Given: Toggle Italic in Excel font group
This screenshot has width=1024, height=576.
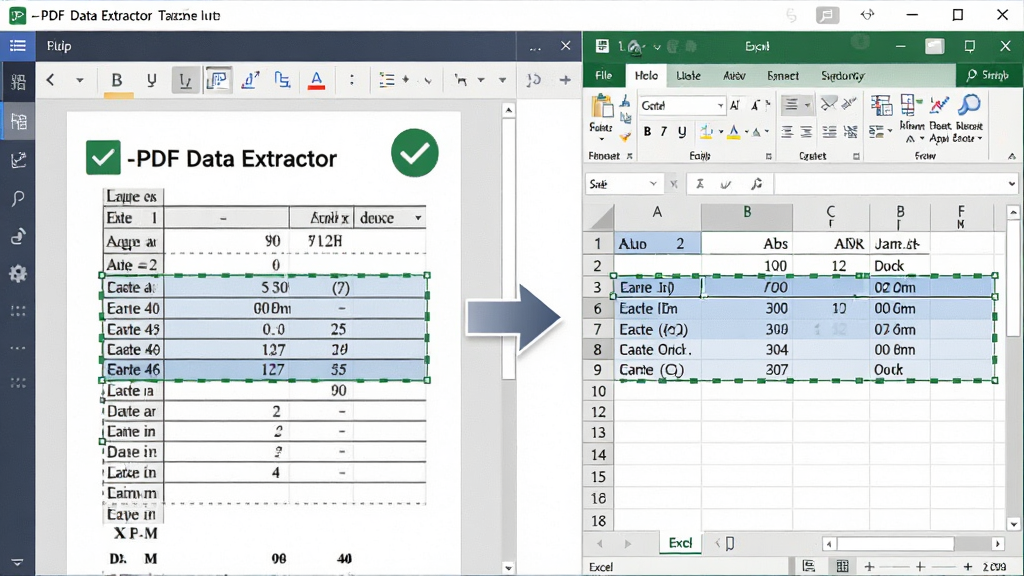Looking at the screenshot, I should [664, 132].
